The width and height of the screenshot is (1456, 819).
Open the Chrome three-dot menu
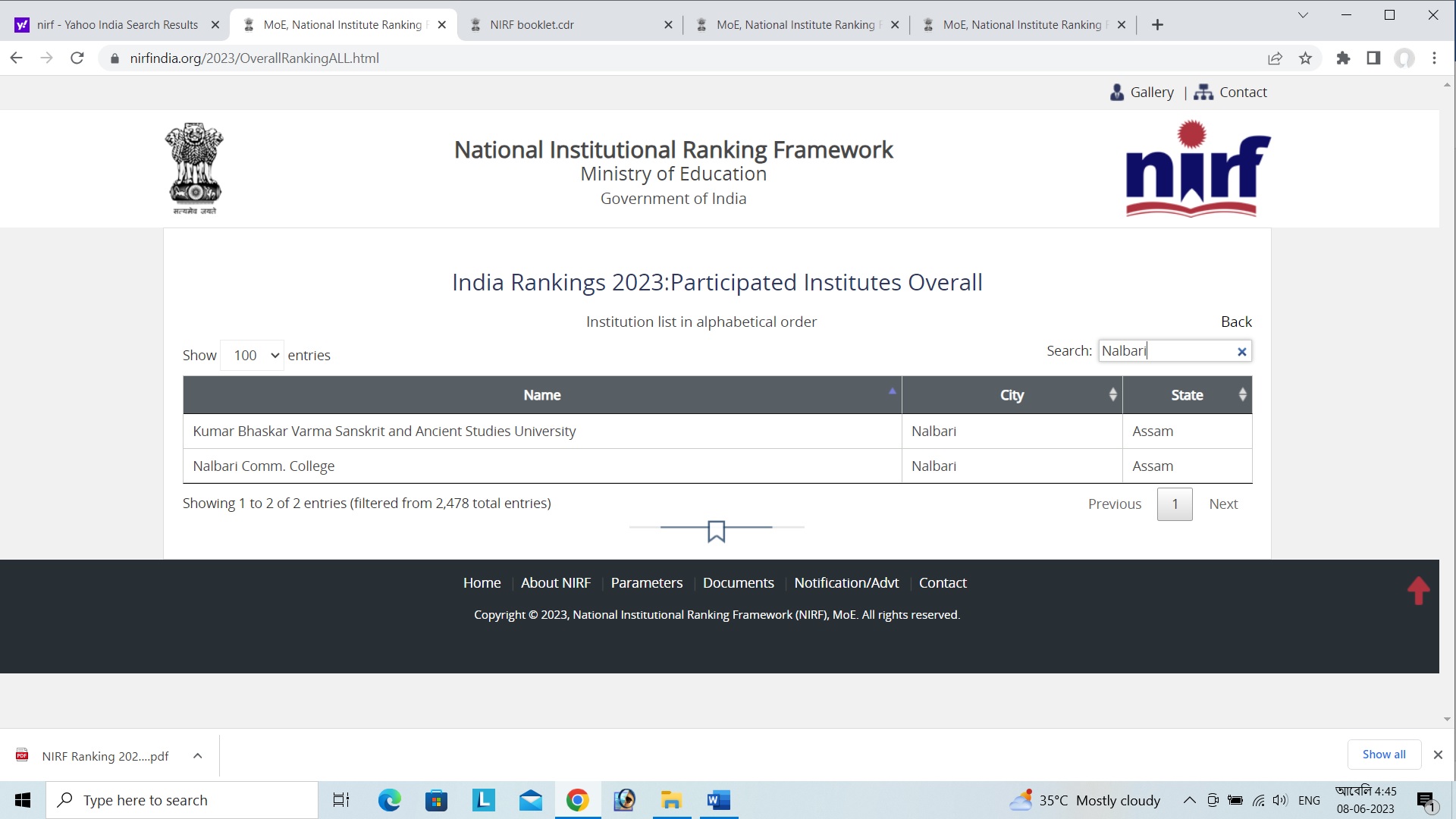coord(1434,58)
